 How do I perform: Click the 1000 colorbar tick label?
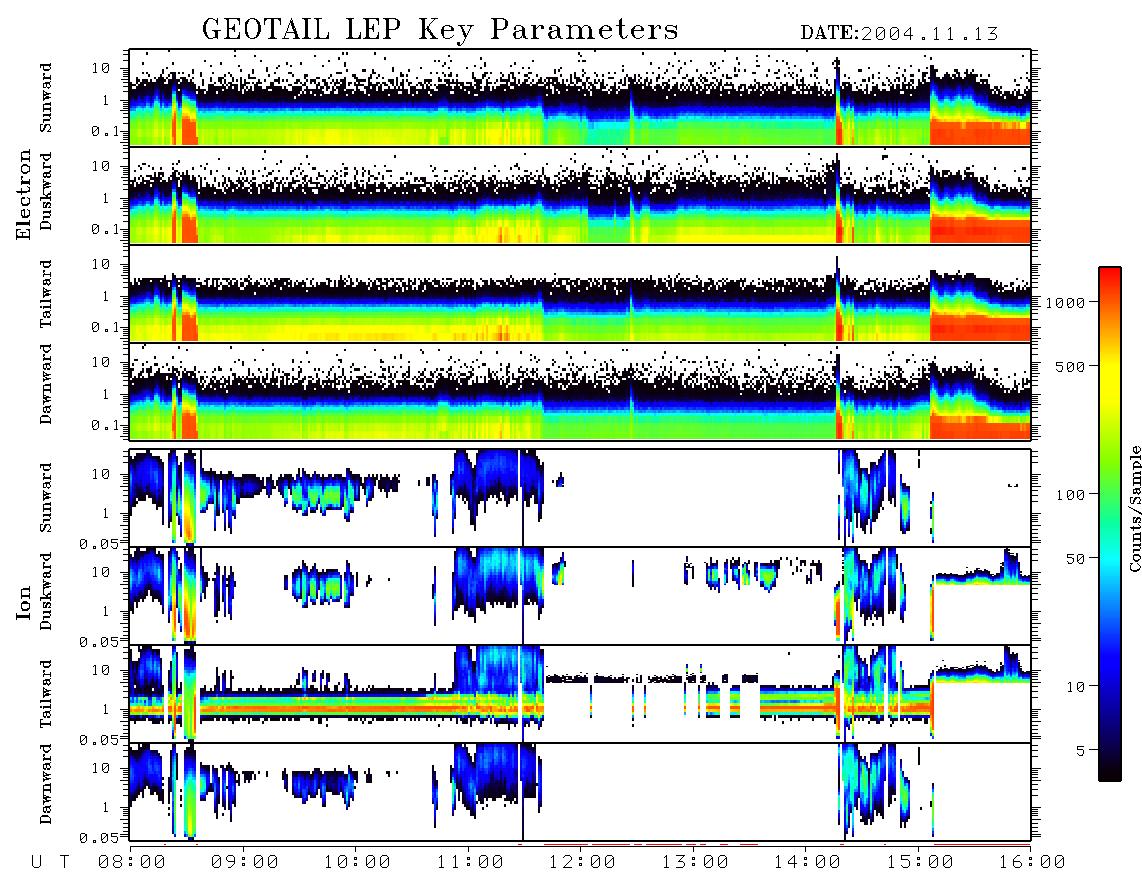click(1065, 302)
